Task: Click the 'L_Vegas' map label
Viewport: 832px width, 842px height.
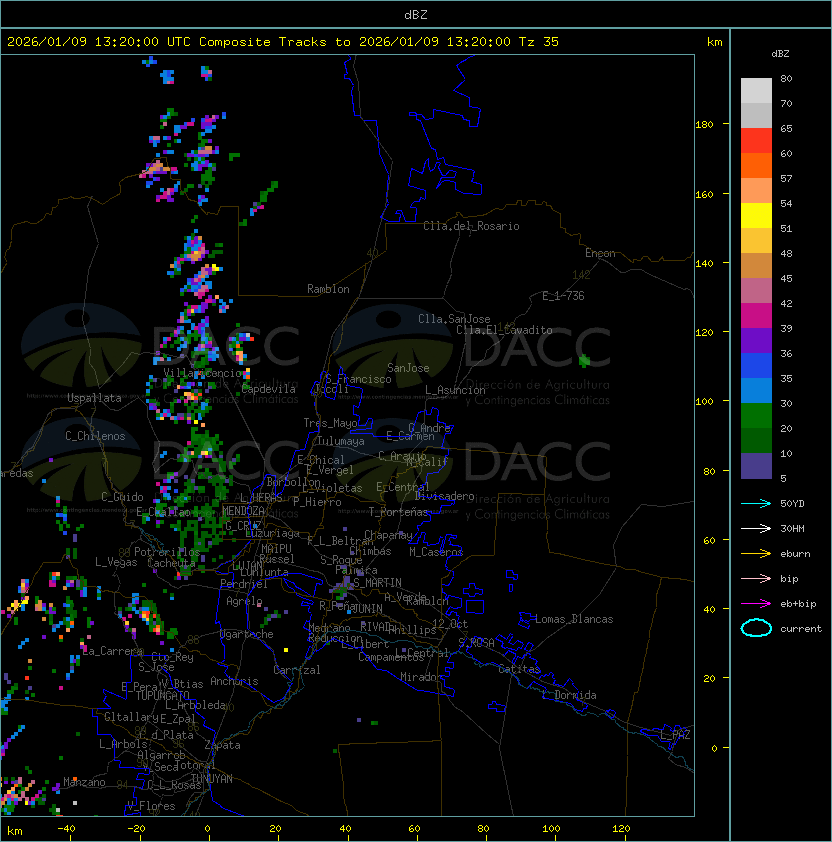Action: [x=116, y=562]
